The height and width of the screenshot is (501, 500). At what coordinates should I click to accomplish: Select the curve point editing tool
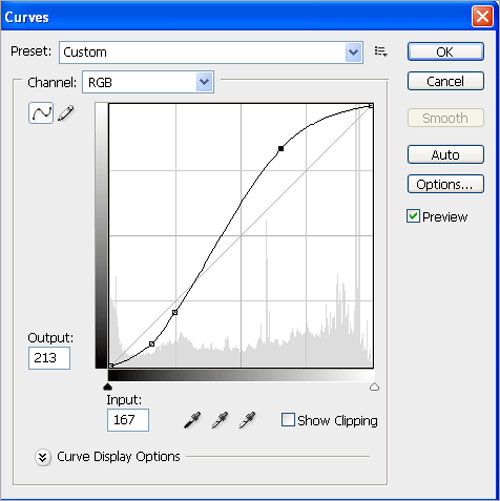(41, 113)
